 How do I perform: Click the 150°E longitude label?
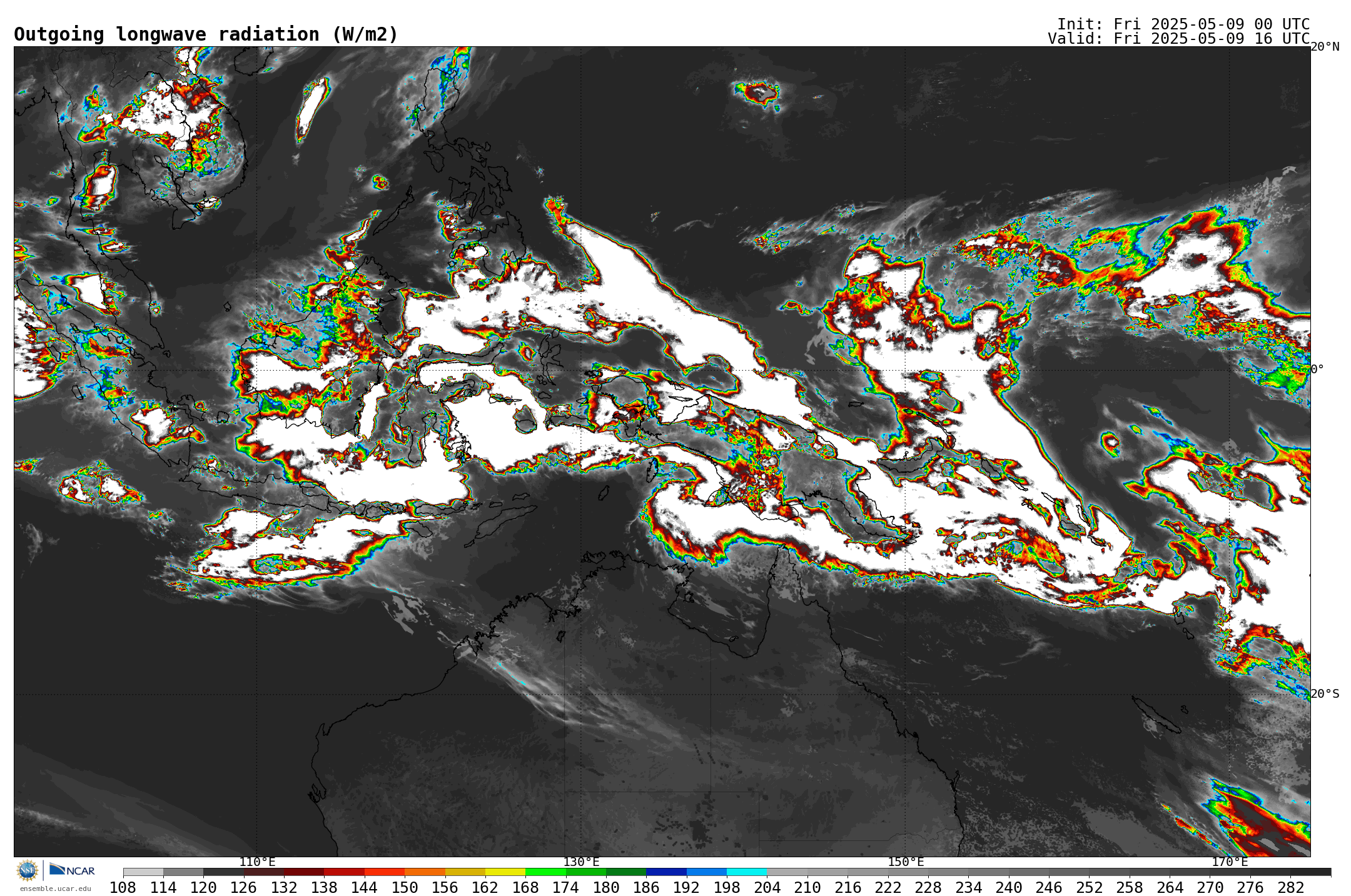(906, 862)
